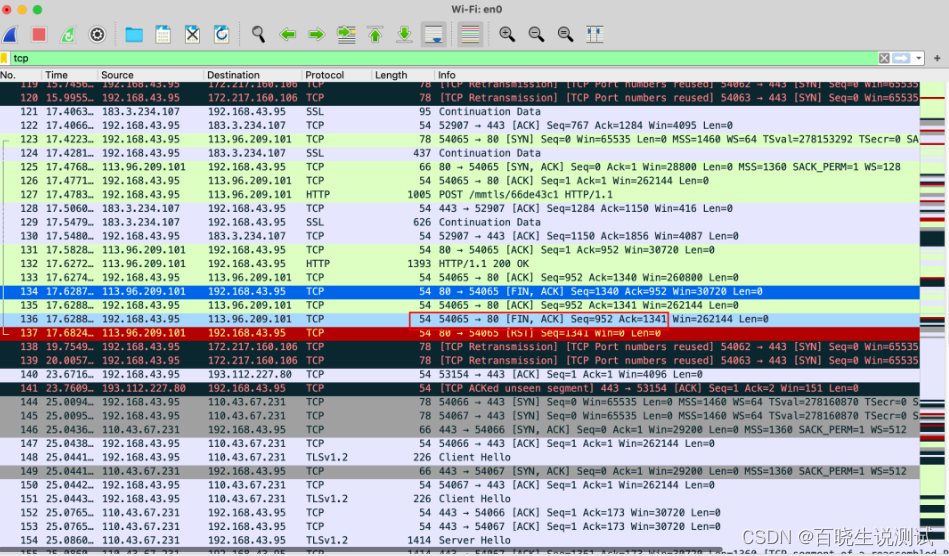Viewport: 949px width, 556px height.
Task: Select packet 131 ACK Seq=1 Ack=952
Action: [x=460, y=250]
